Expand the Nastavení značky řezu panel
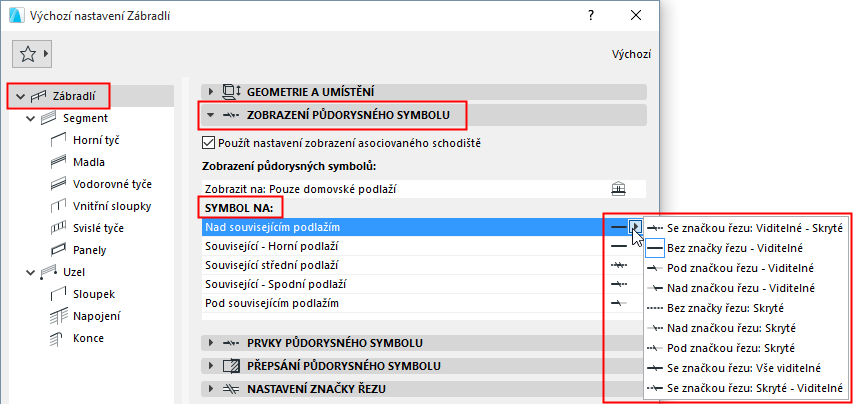The height and width of the screenshot is (404, 853). click(211, 389)
